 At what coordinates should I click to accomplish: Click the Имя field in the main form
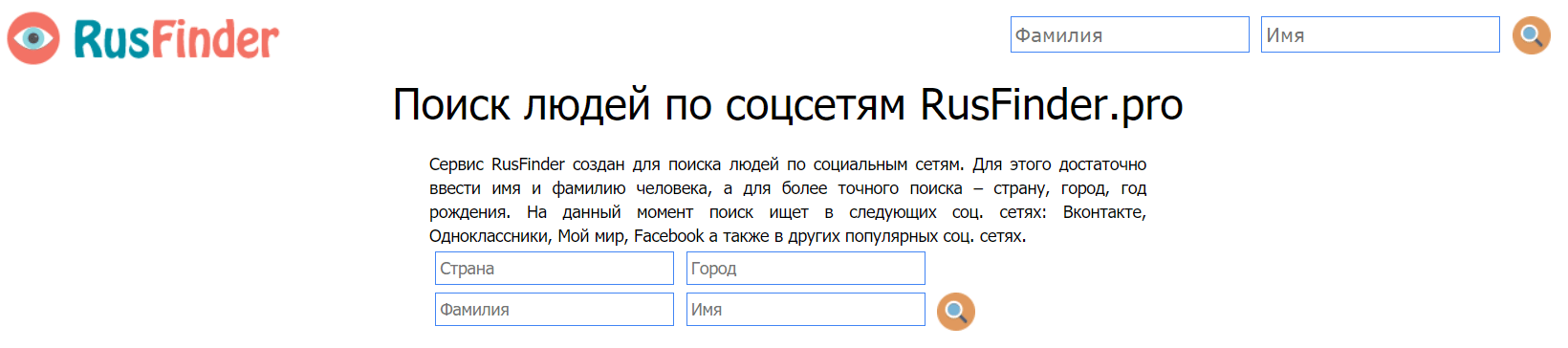click(806, 310)
